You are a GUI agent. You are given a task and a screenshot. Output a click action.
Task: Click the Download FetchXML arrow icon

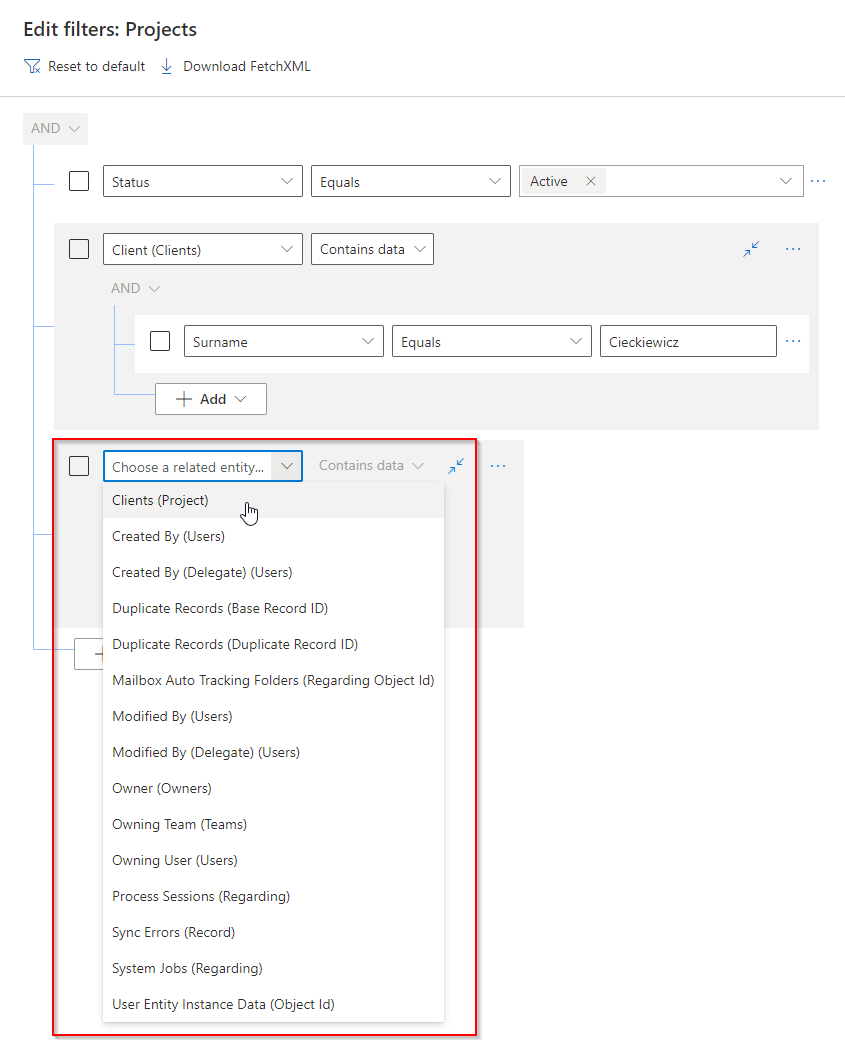166,66
